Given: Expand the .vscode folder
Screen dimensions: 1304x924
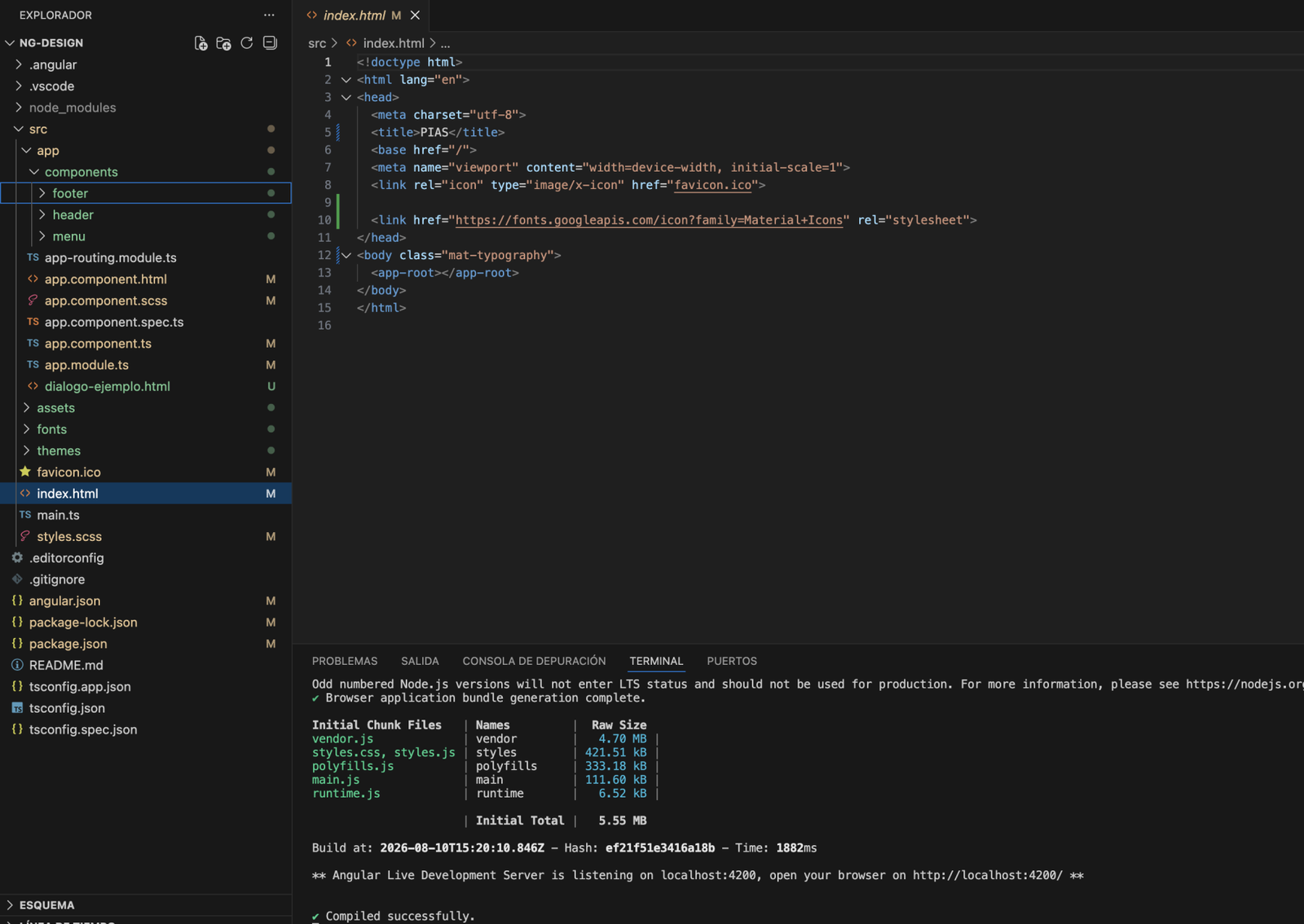Looking at the screenshot, I should [x=19, y=86].
